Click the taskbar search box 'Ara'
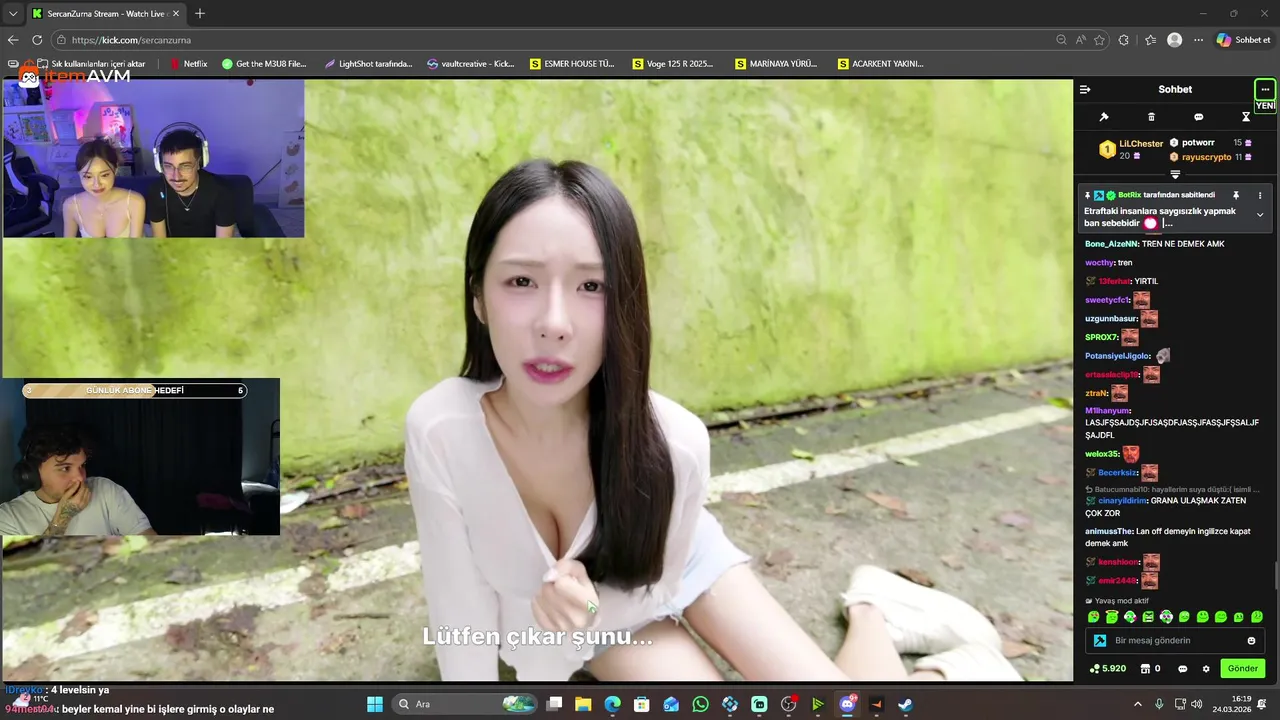The width and height of the screenshot is (1280, 720). point(465,704)
